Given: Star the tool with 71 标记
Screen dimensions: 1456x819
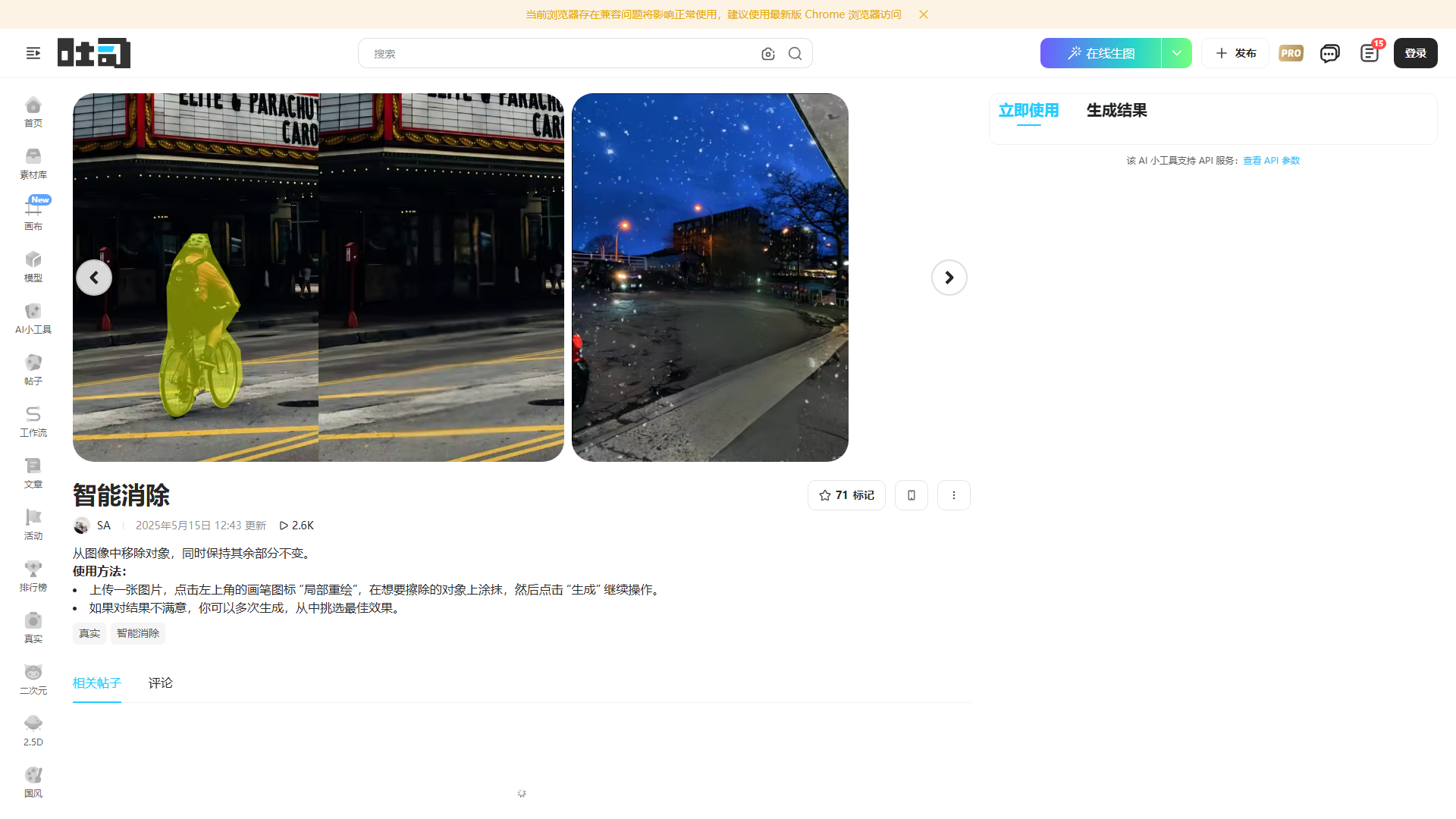Looking at the screenshot, I should coord(846,495).
